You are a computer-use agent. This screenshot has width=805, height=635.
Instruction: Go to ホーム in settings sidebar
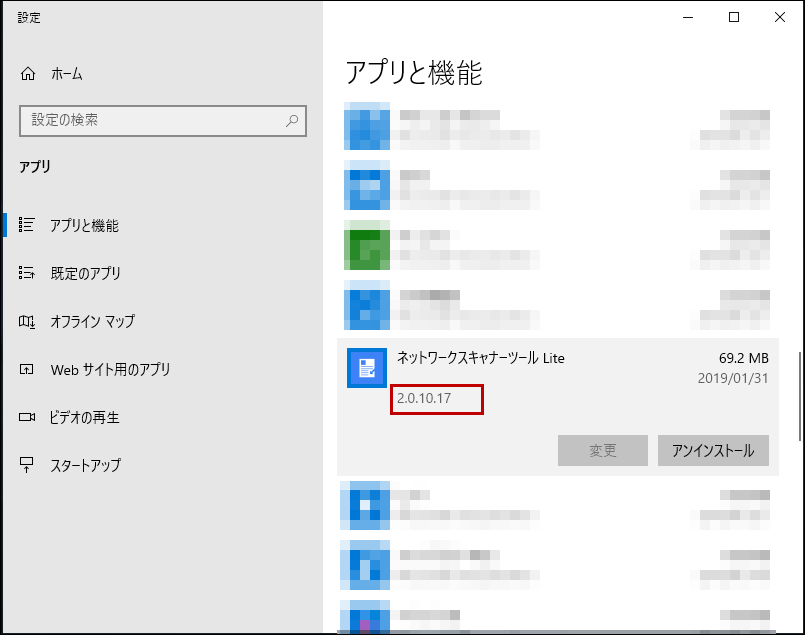tap(67, 74)
